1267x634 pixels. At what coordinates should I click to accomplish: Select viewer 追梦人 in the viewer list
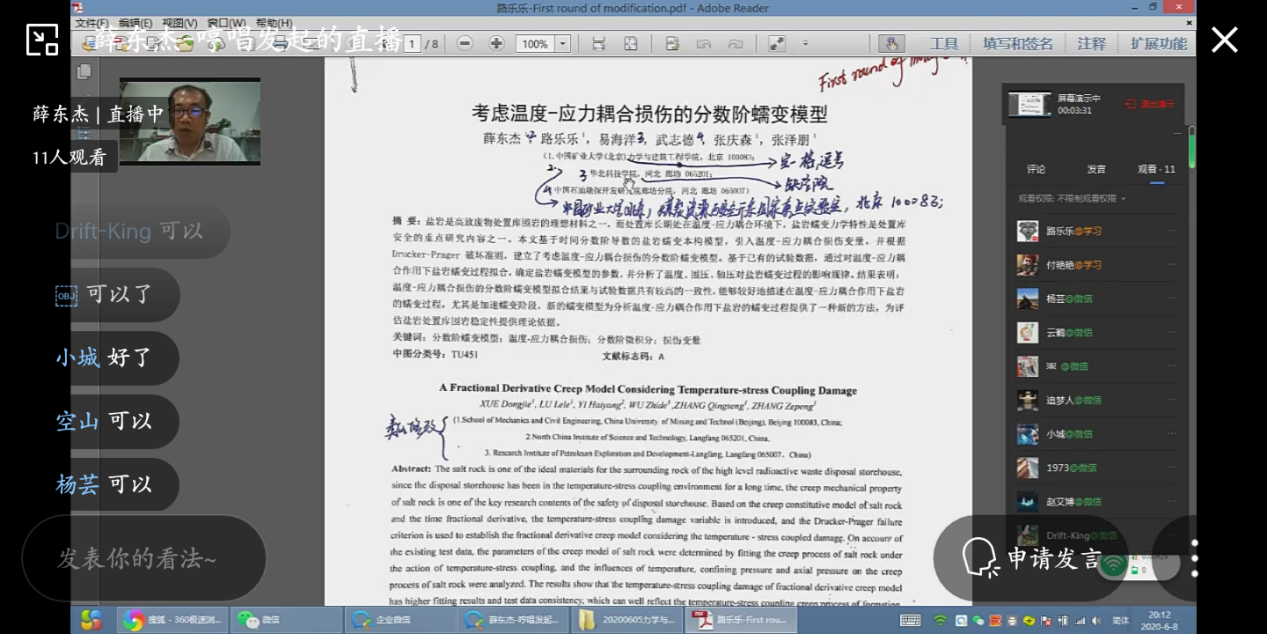(x=1097, y=400)
